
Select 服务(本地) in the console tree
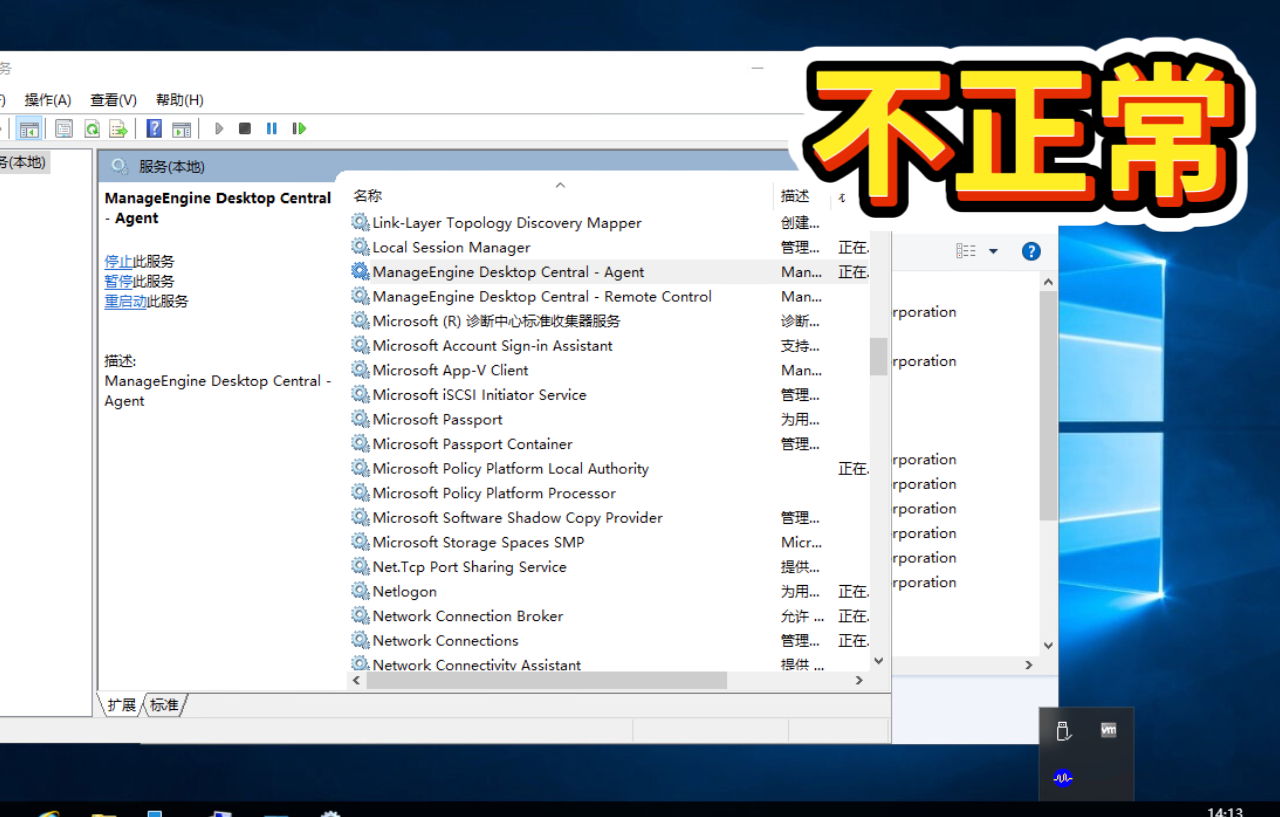pos(24,162)
